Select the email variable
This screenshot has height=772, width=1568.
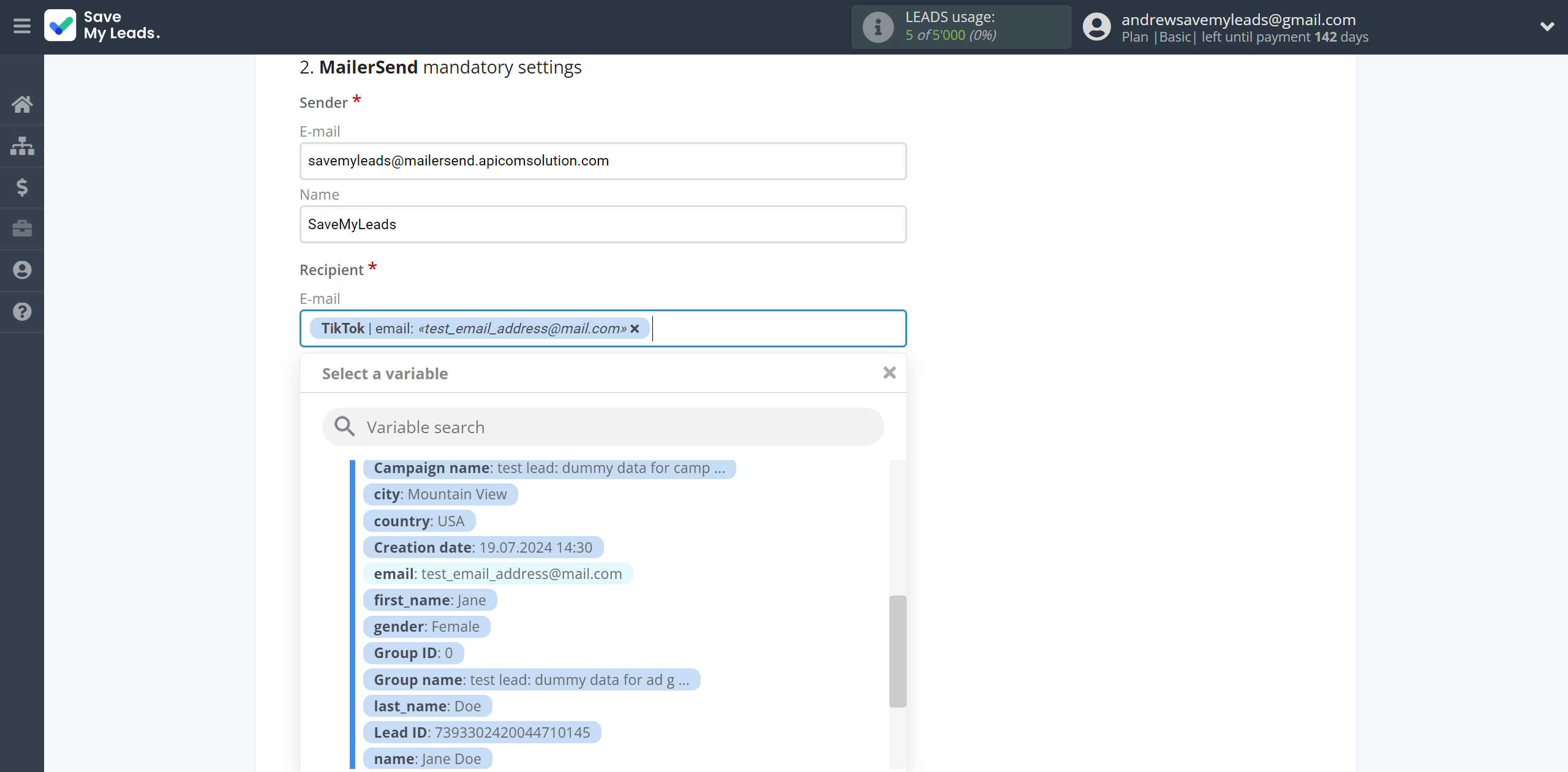pyautogui.click(x=498, y=574)
